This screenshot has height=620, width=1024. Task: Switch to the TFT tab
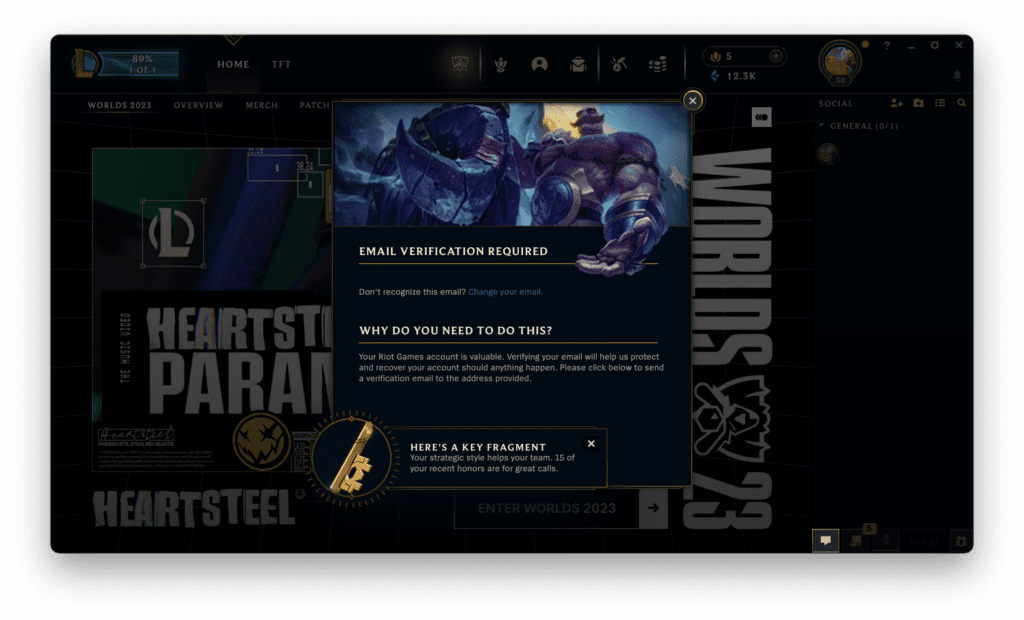click(x=281, y=64)
